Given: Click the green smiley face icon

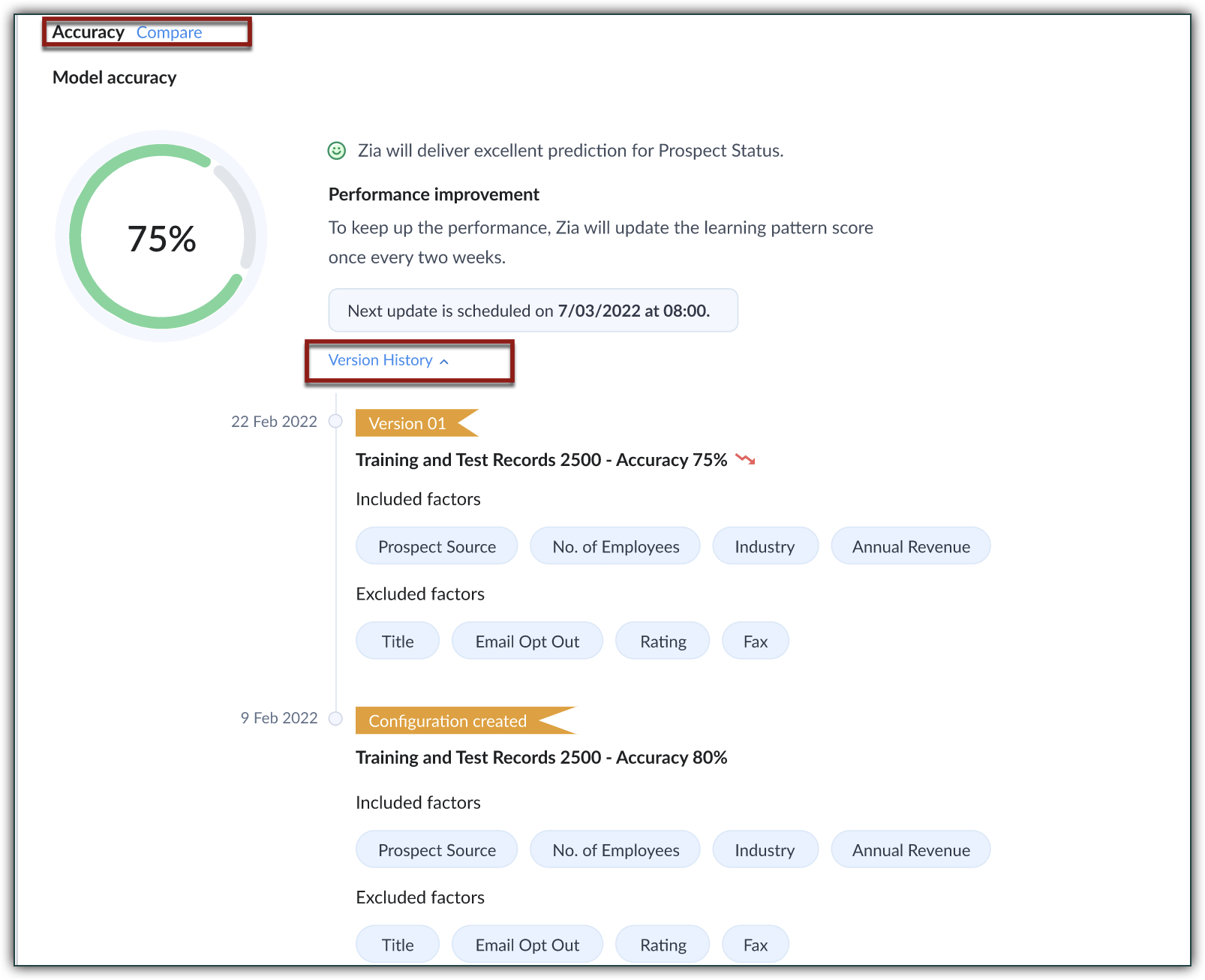Looking at the screenshot, I should tap(337, 151).
